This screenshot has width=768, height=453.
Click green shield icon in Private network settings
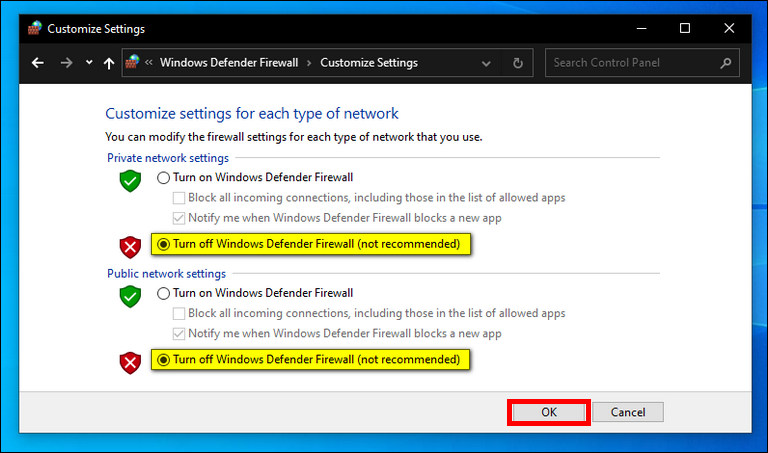tap(130, 181)
